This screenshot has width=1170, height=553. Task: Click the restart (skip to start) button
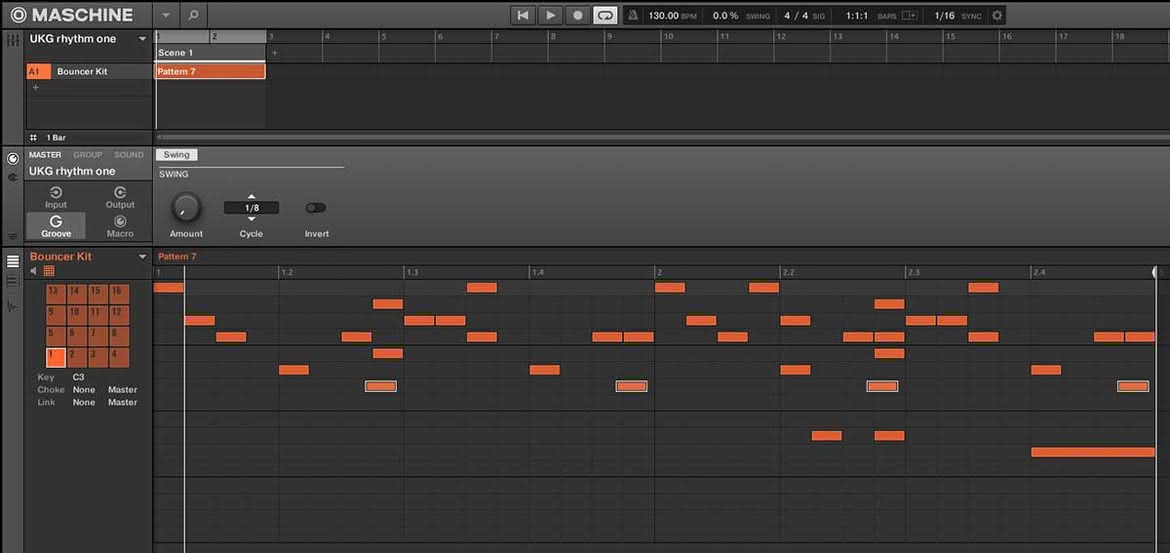click(x=523, y=15)
